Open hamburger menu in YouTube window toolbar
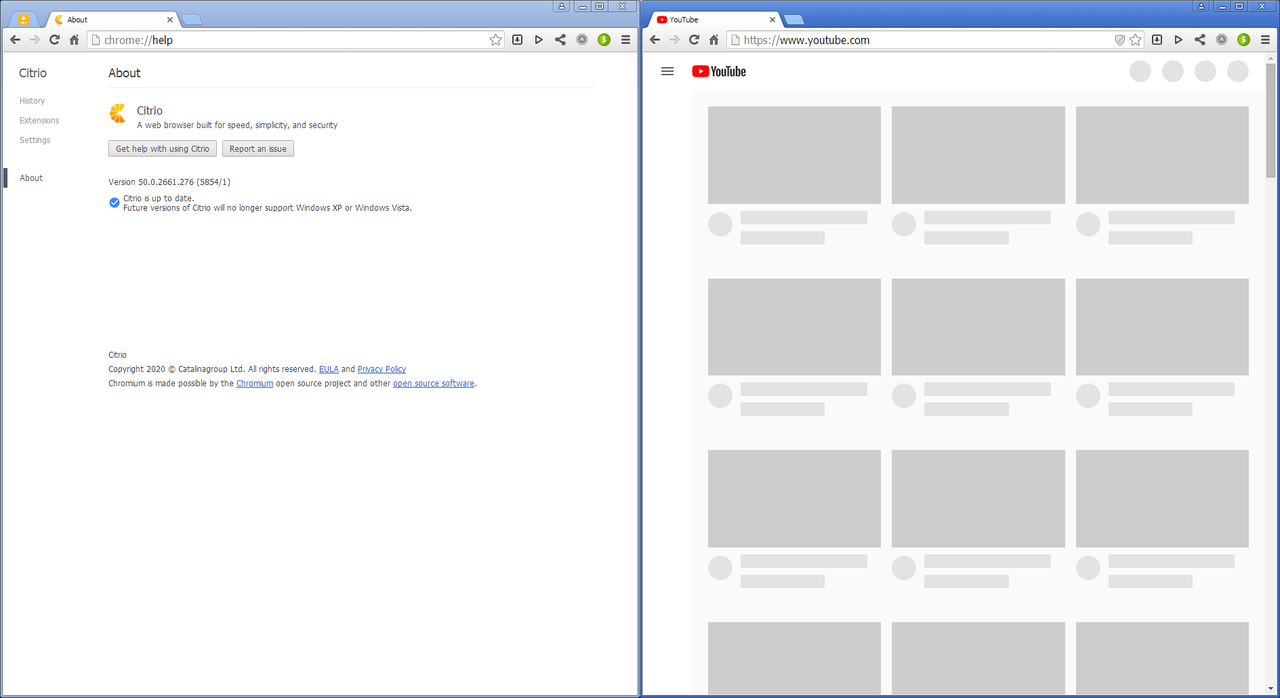Viewport: 1280px width, 698px height. click(x=1266, y=40)
